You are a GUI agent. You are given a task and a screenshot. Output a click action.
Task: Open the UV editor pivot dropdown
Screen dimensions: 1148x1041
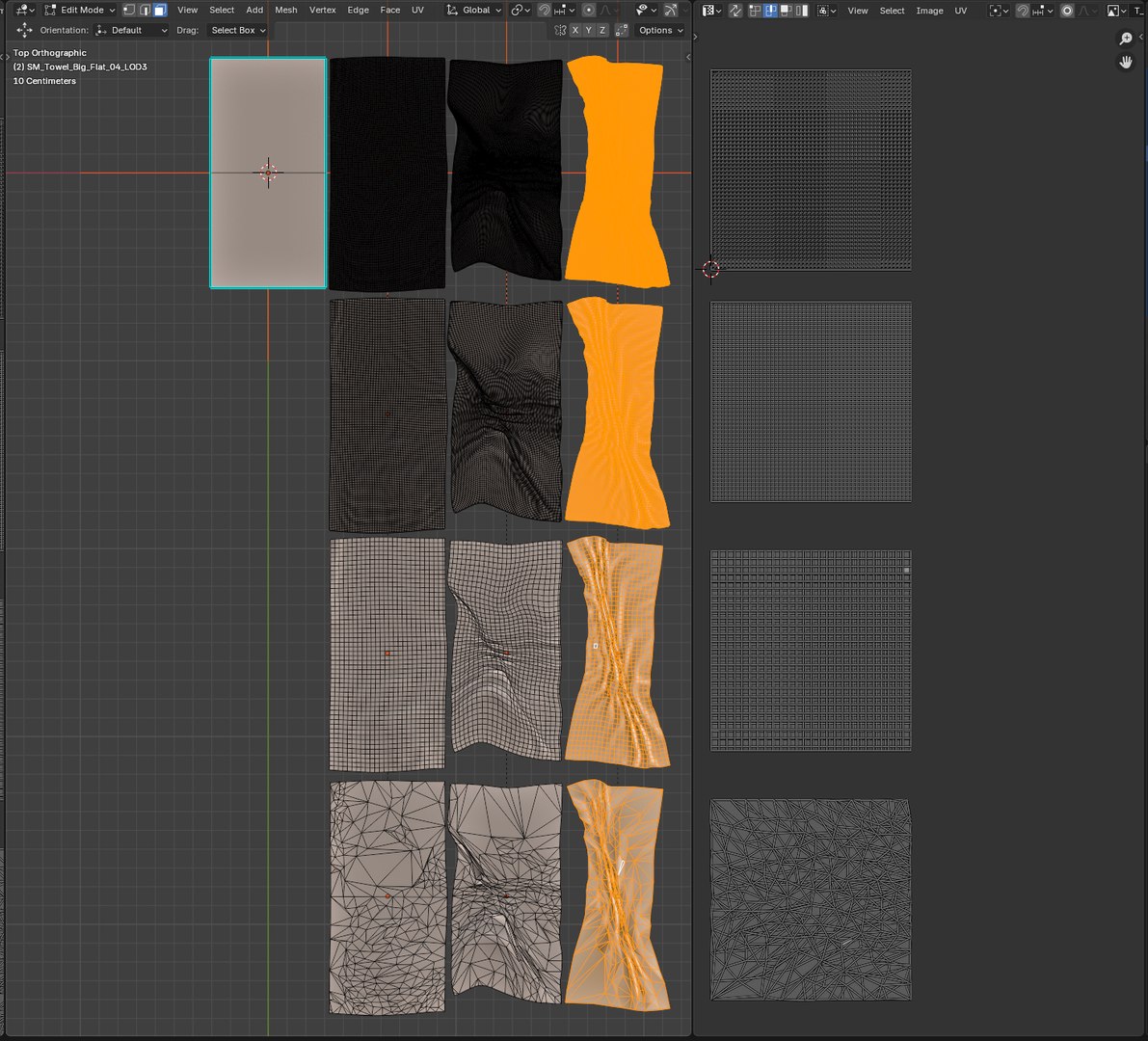click(998, 11)
